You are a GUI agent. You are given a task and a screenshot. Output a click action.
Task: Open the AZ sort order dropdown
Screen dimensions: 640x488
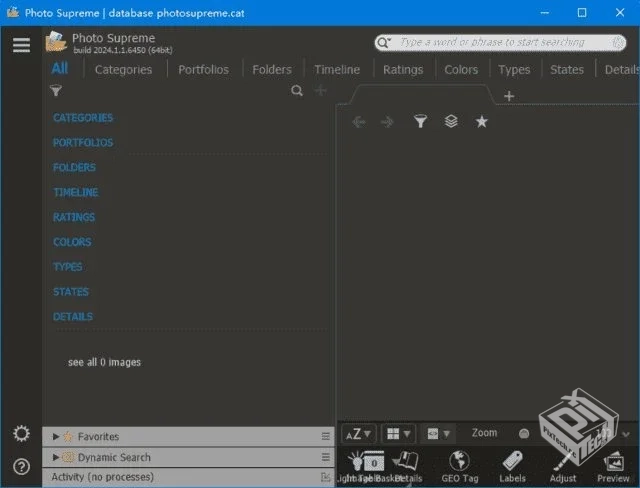pyautogui.click(x=358, y=434)
